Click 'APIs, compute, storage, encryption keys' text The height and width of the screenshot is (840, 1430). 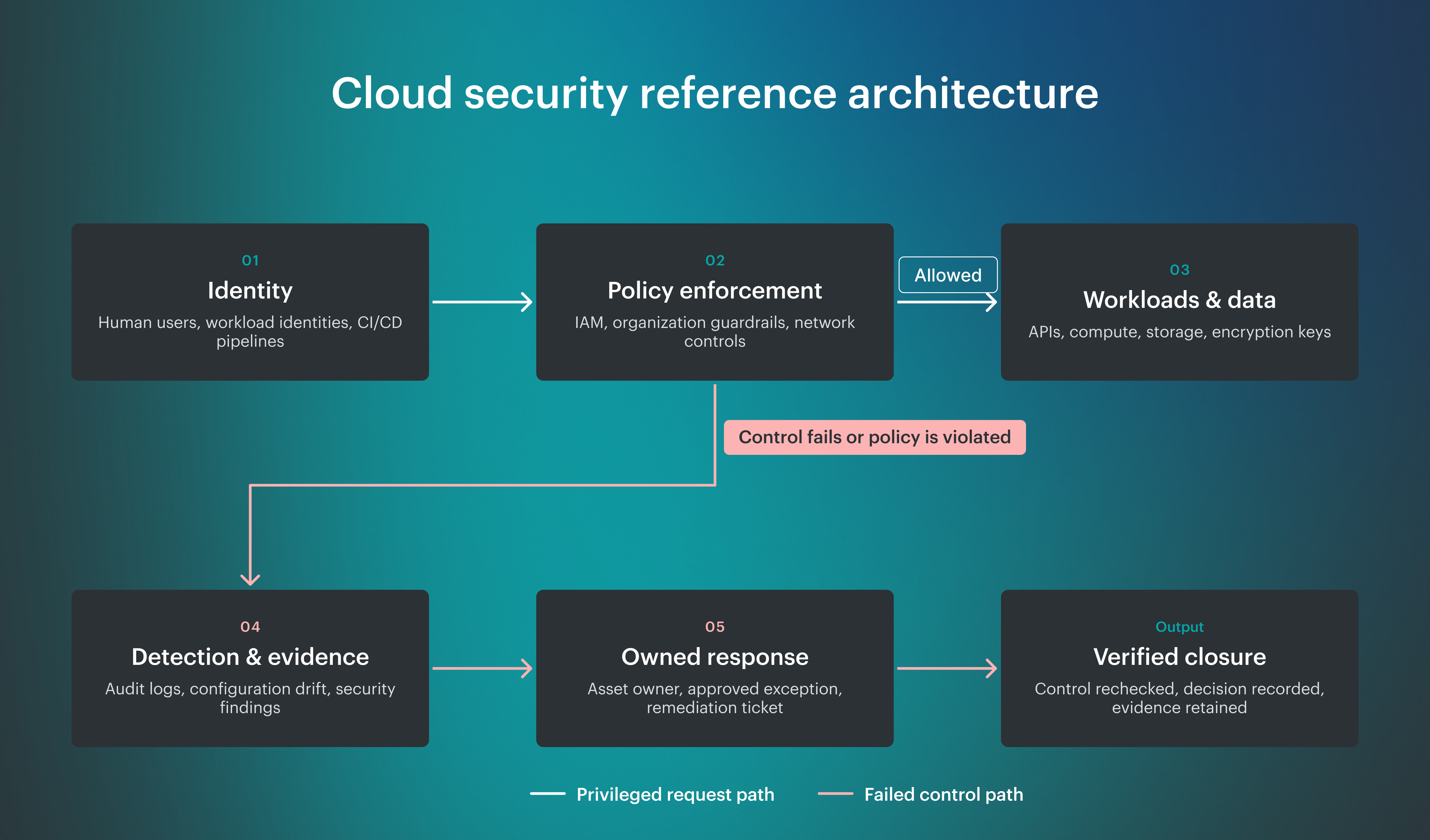point(1179,332)
